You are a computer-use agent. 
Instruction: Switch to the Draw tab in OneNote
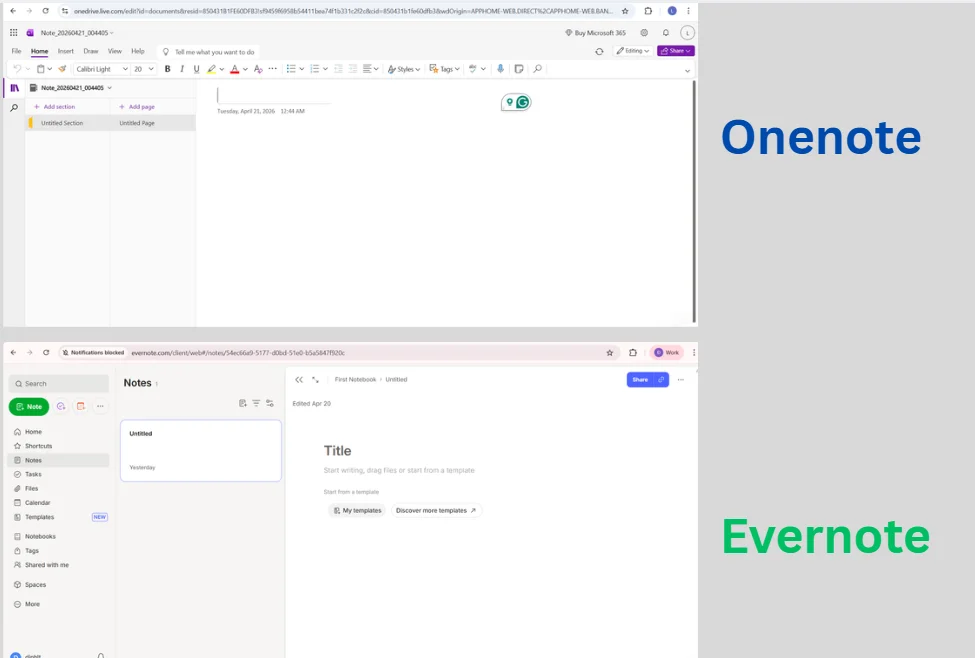pos(91,51)
